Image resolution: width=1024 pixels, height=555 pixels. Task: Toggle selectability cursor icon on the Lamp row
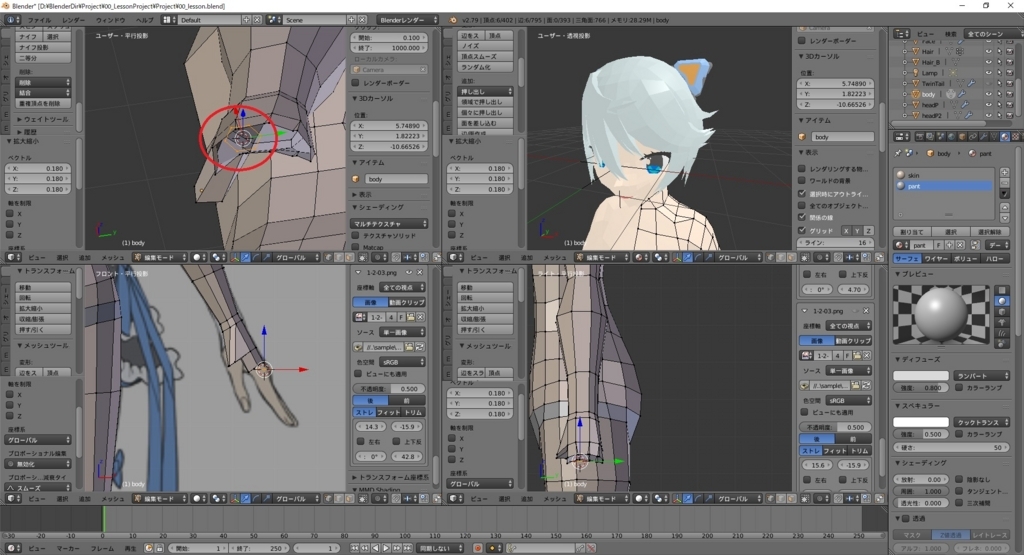[999, 73]
